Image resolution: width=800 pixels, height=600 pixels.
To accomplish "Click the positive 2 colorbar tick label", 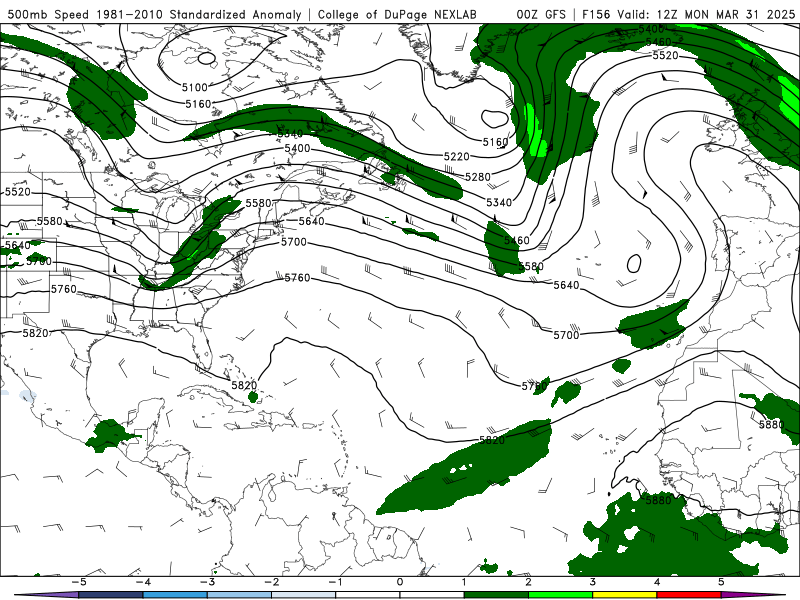I will coord(529,582).
